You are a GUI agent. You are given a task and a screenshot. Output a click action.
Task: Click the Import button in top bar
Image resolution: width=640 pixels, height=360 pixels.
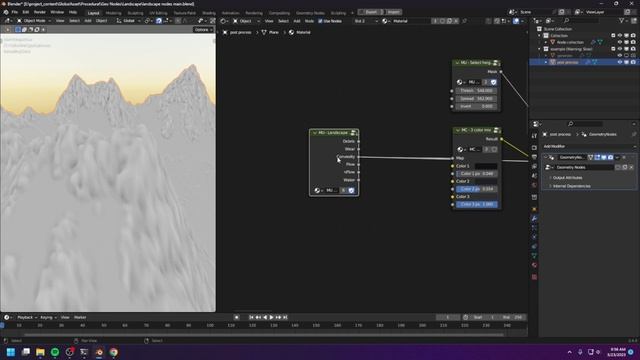click(393, 12)
